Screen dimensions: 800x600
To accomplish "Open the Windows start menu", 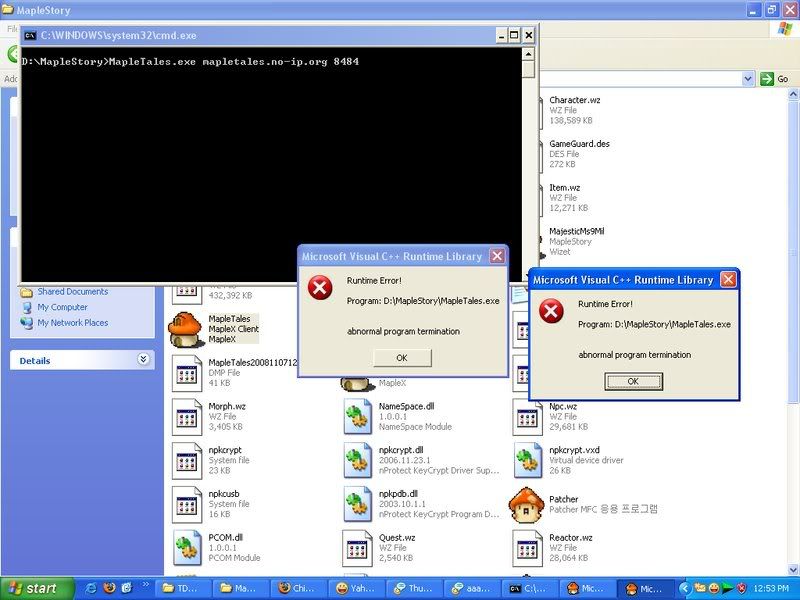I will (x=36, y=589).
